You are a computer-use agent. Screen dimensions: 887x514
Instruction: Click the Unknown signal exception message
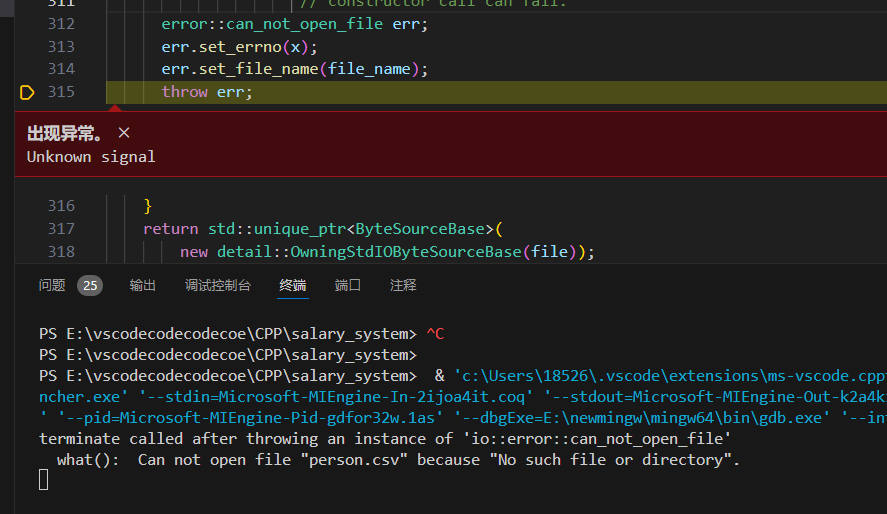pyautogui.click(x=91, y=157)
